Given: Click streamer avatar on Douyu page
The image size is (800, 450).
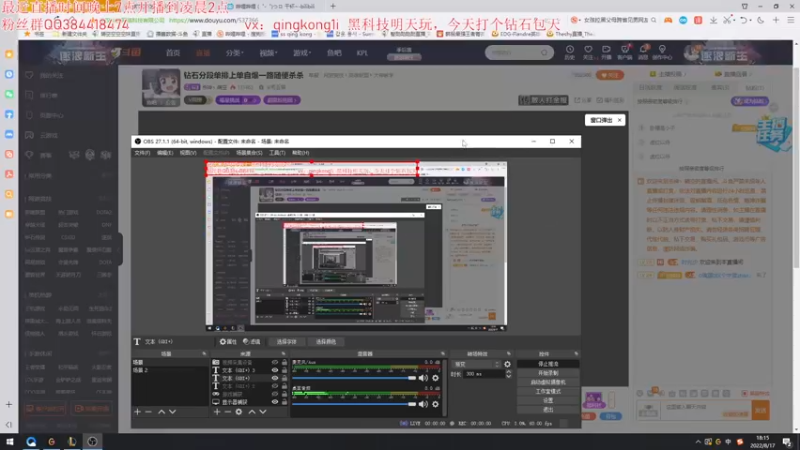Looking at the screenshot, I should coord(161,87).
